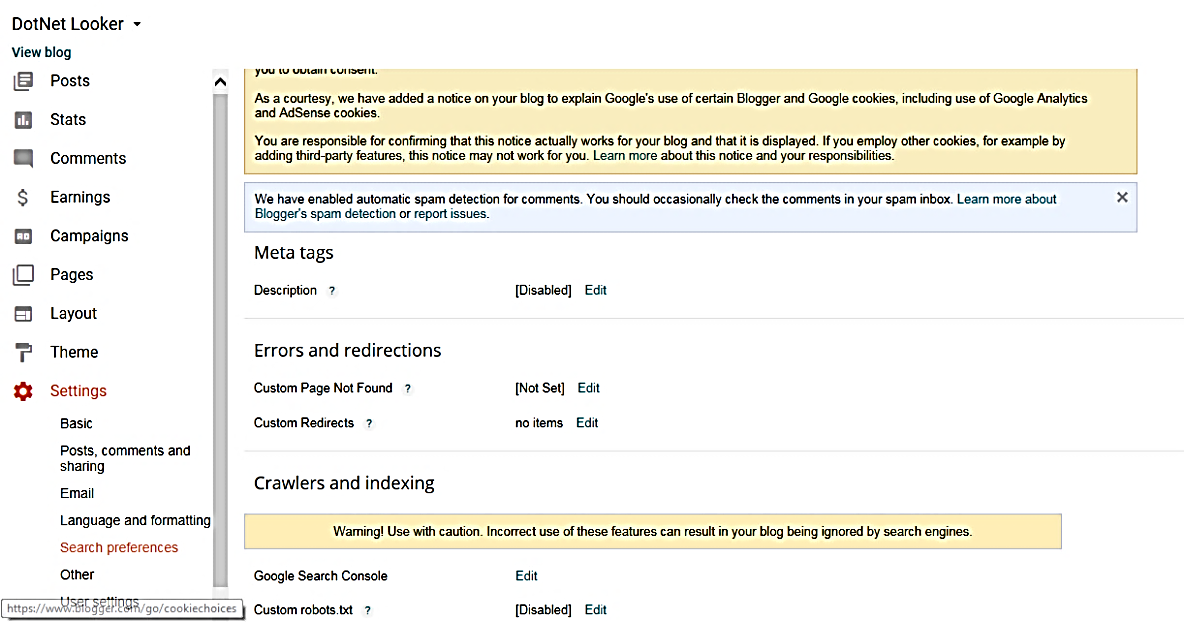Click the Theme paint roller icon
Viewport: 1184px width, 622px height.
point(23,352)
